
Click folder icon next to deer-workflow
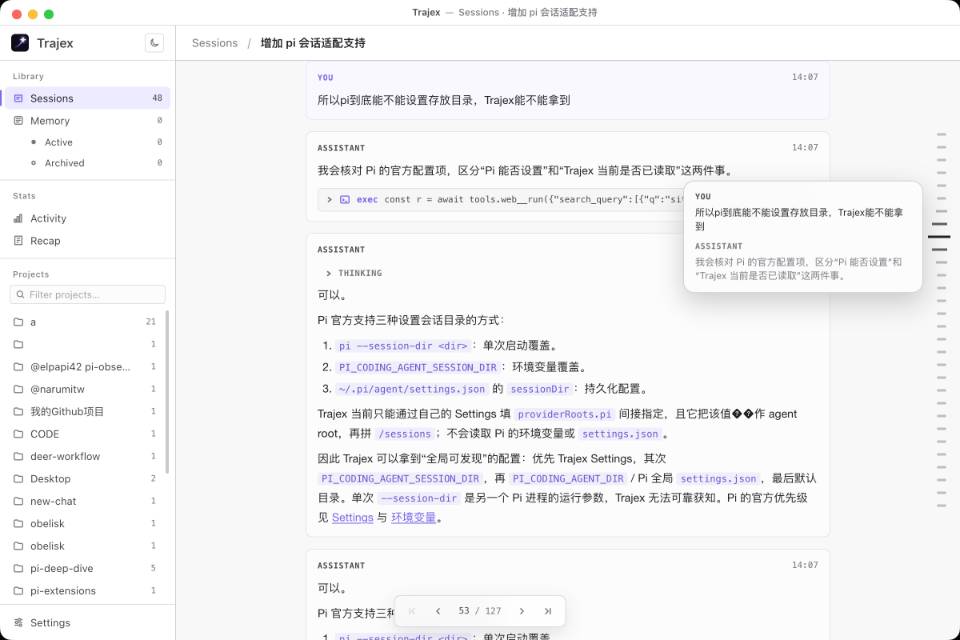pos(18,456)
